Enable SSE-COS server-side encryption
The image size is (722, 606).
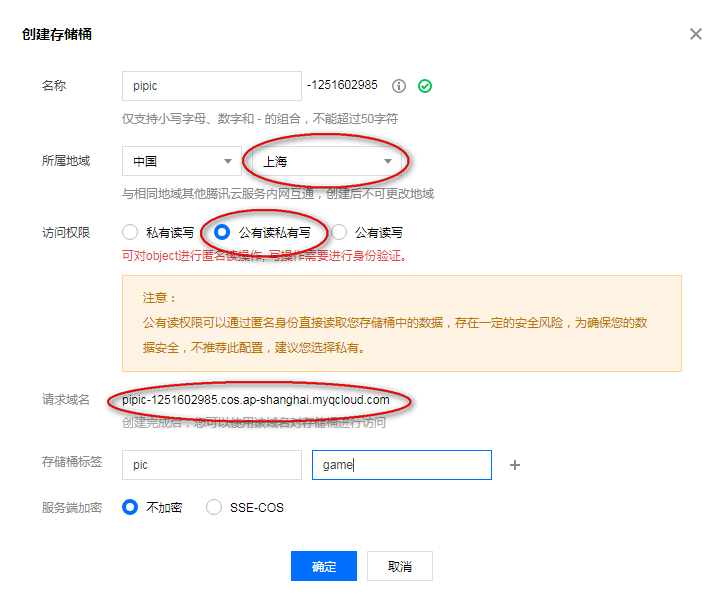(x=214, y=507)
